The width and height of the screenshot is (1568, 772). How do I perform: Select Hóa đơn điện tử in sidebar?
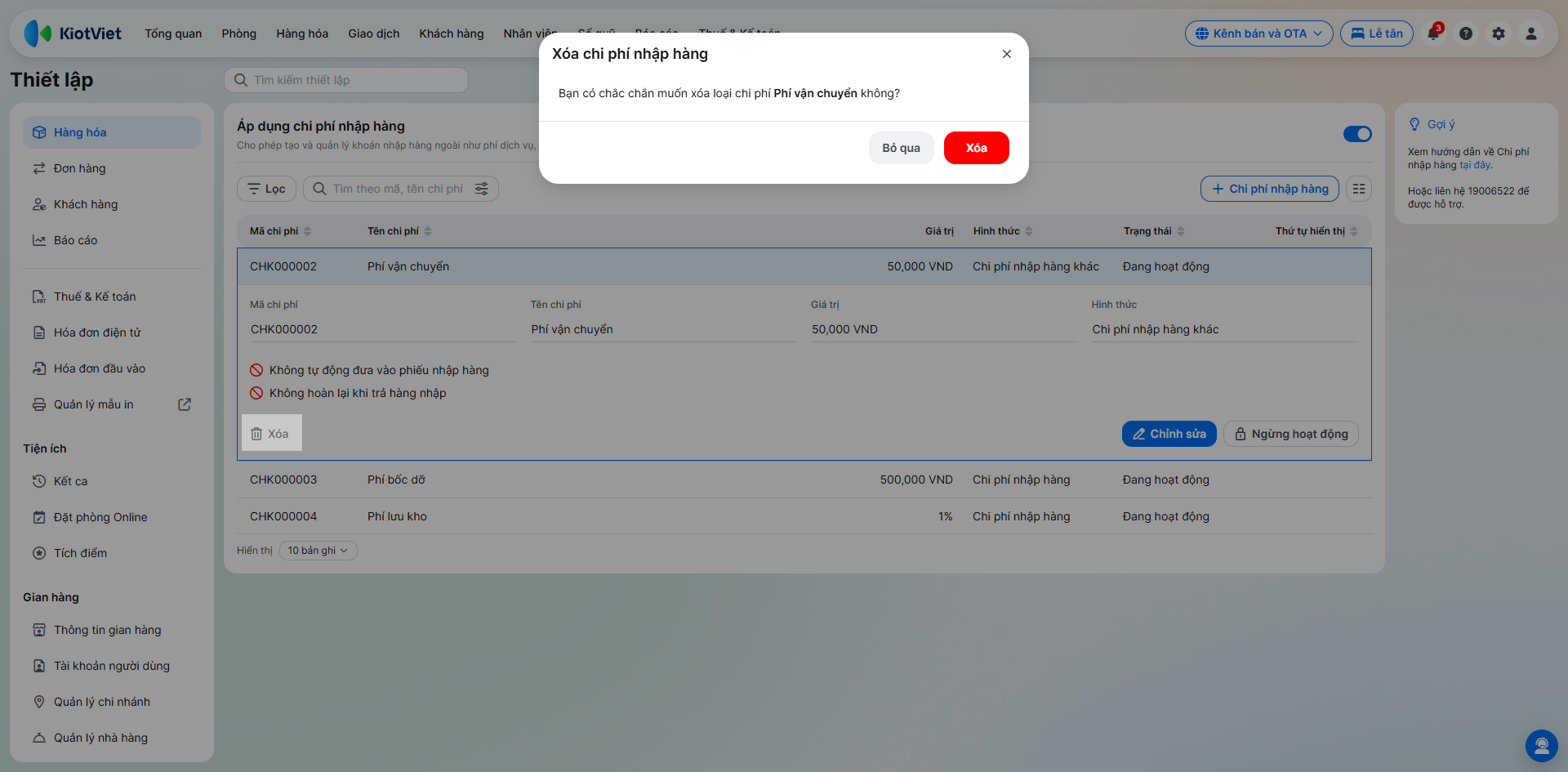[112, 332]
